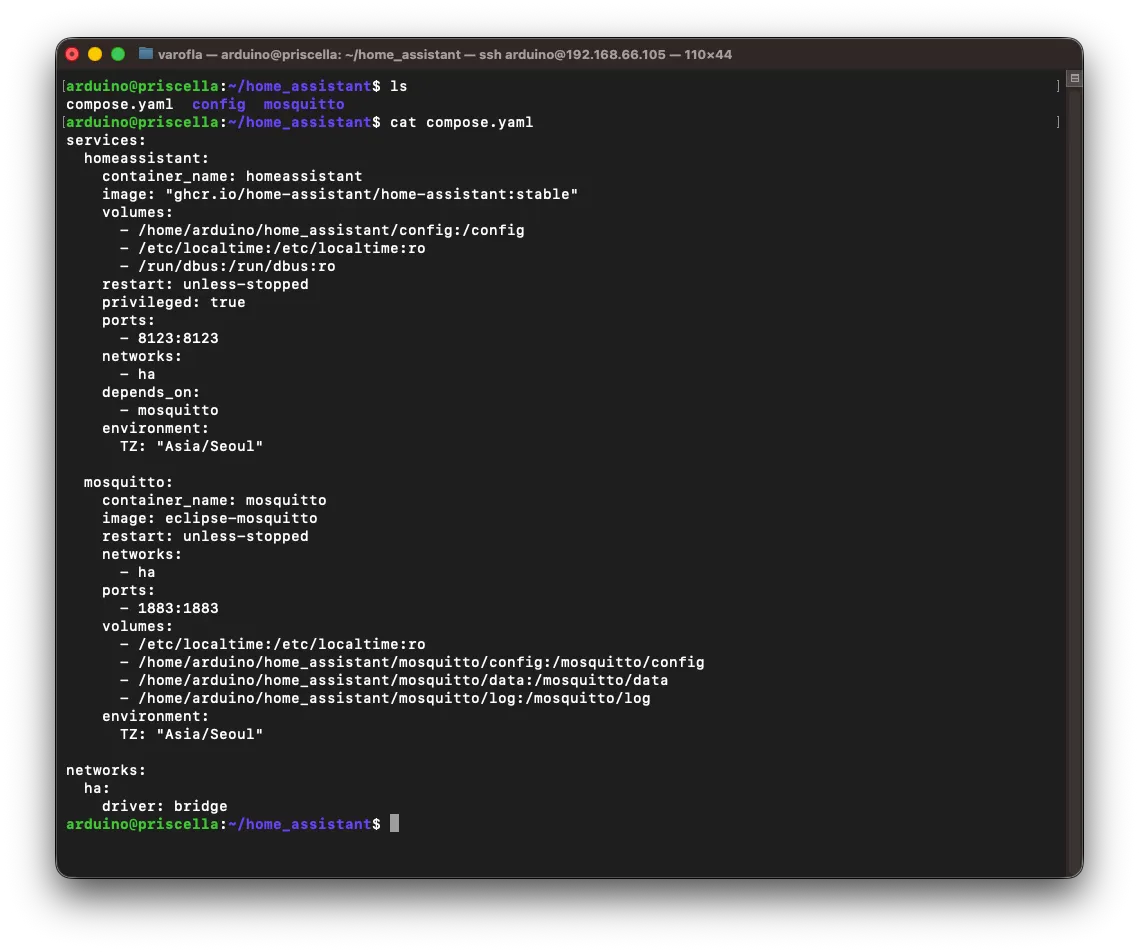Screen dimensions: 1139x952
Task: Click 'container_name: homeassistant' line
Action: [x=232, y=176]
